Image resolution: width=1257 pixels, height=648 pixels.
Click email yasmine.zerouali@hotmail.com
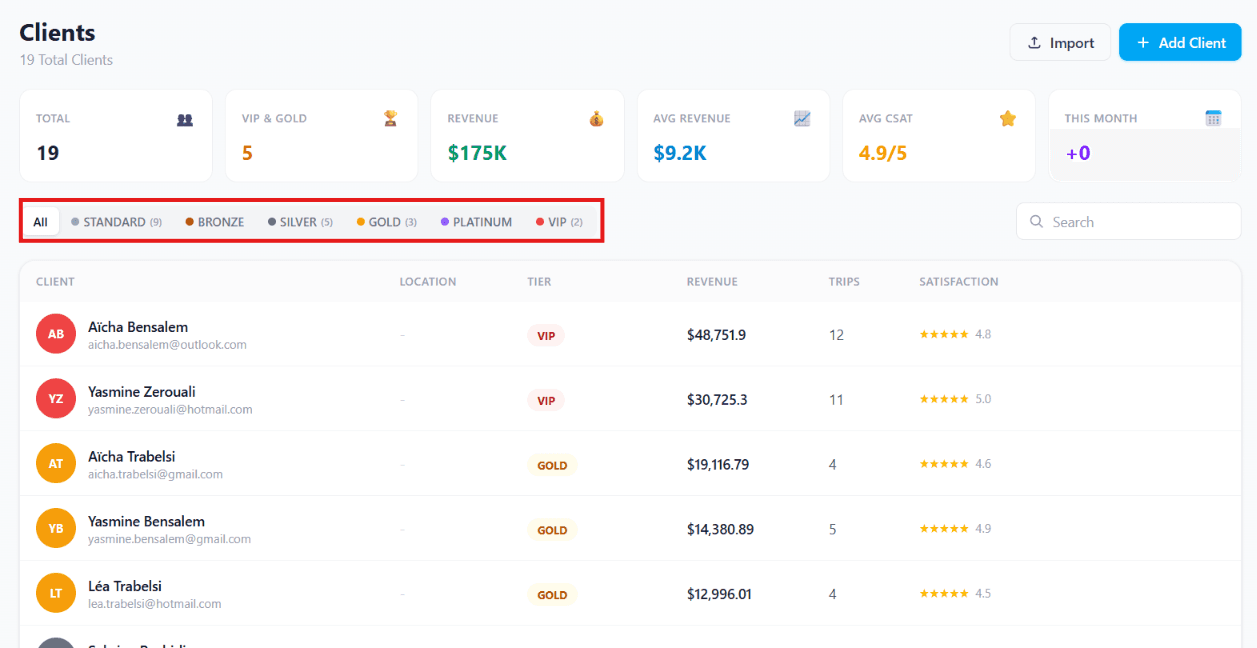[x=170, y=410]
